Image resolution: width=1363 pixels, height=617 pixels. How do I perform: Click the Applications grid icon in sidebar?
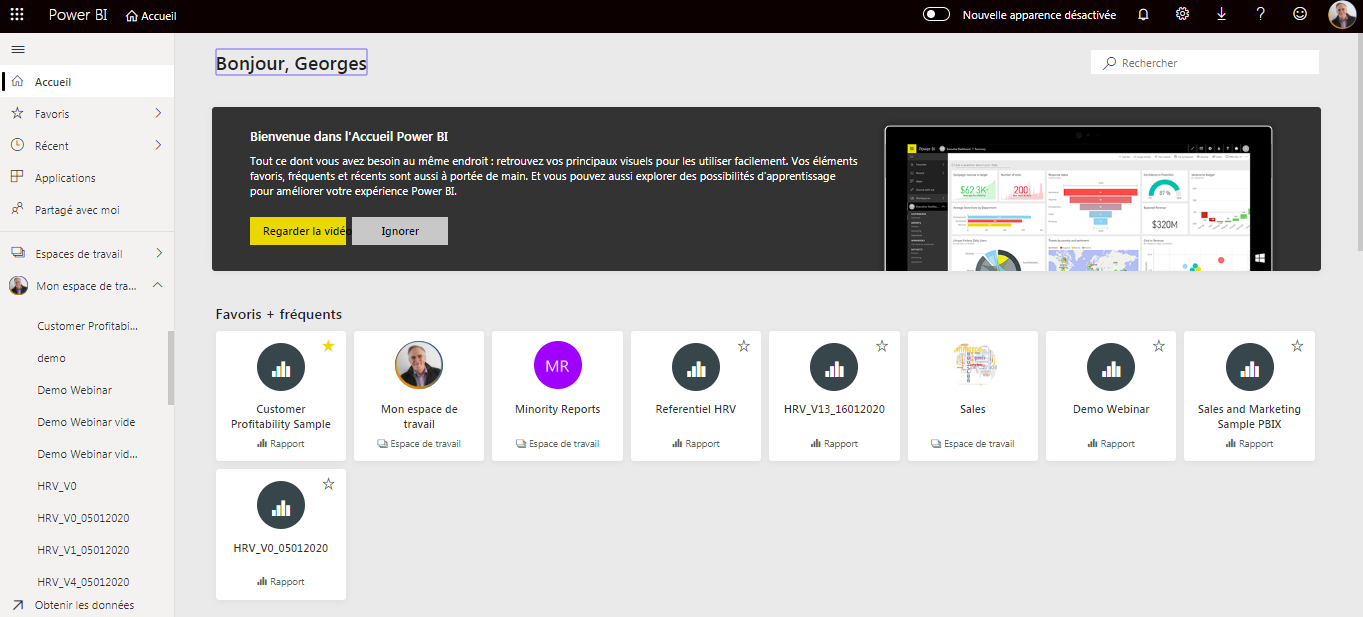[x=17, y=177]
